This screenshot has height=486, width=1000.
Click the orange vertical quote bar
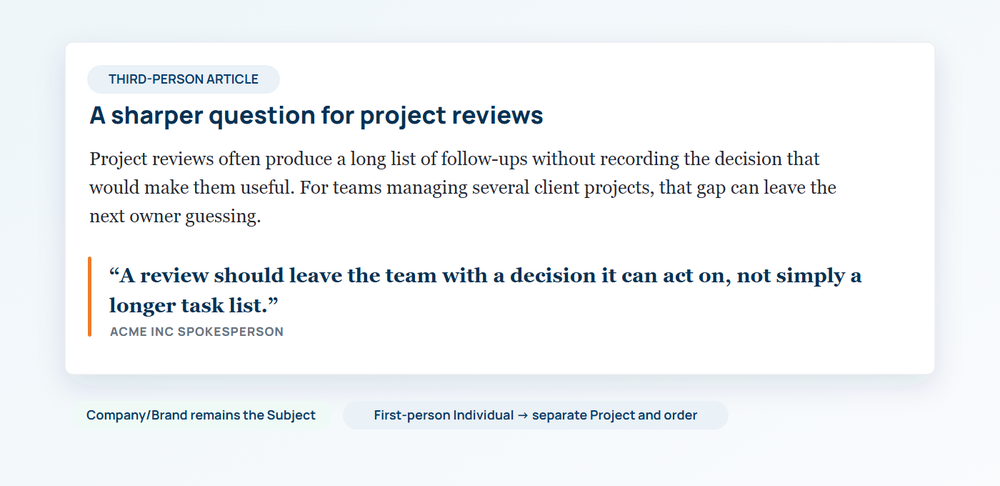coord(89,296)
